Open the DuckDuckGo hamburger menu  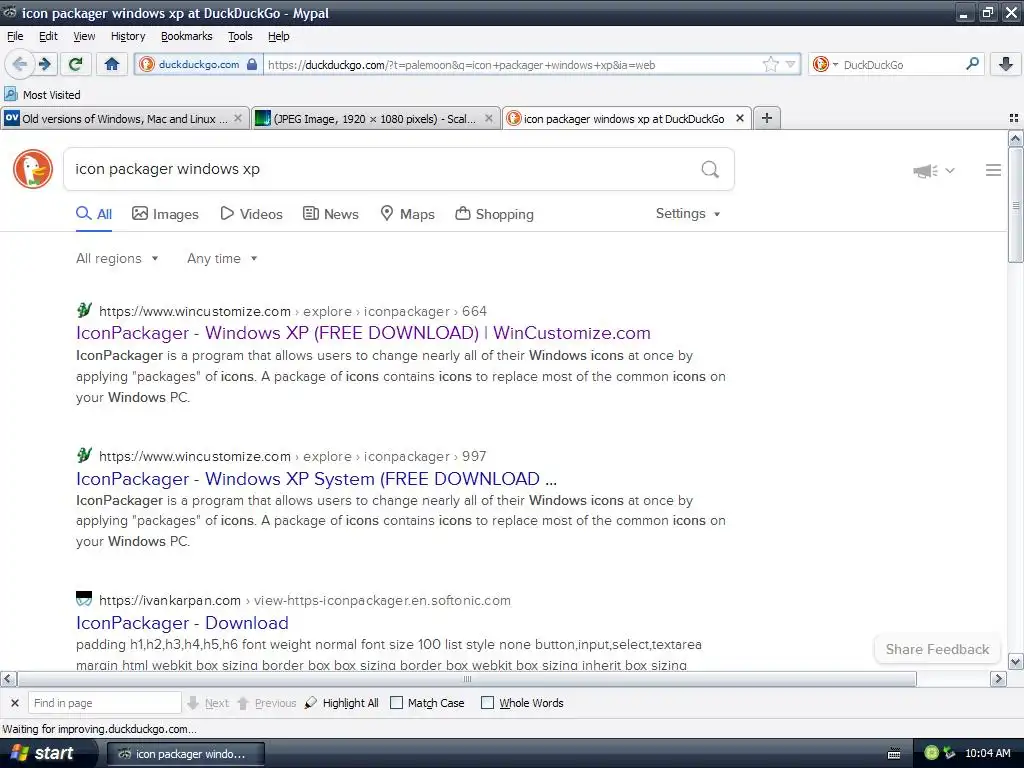click(993, 170)
